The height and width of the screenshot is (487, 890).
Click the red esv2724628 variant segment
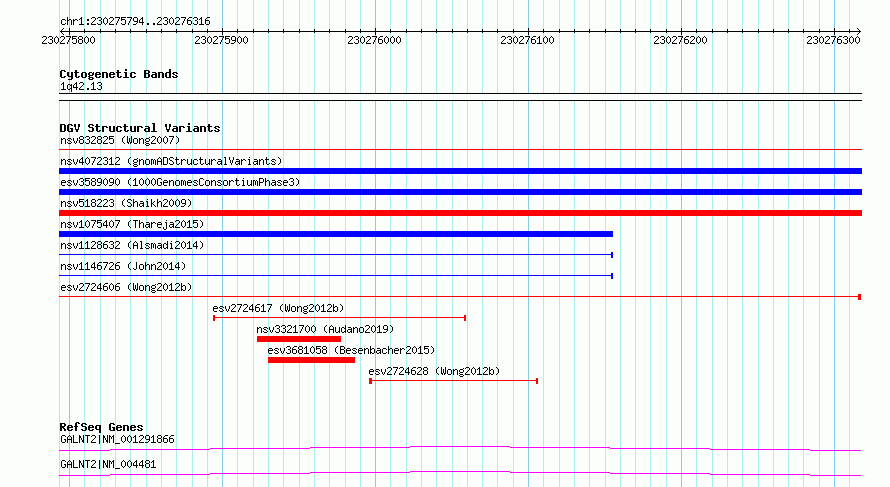(x=454, y=381)
